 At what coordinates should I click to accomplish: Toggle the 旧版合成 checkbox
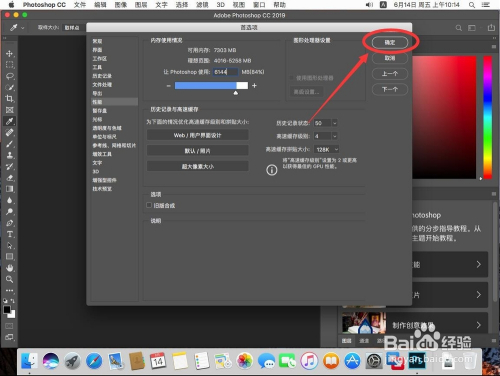tap(149, 205)
